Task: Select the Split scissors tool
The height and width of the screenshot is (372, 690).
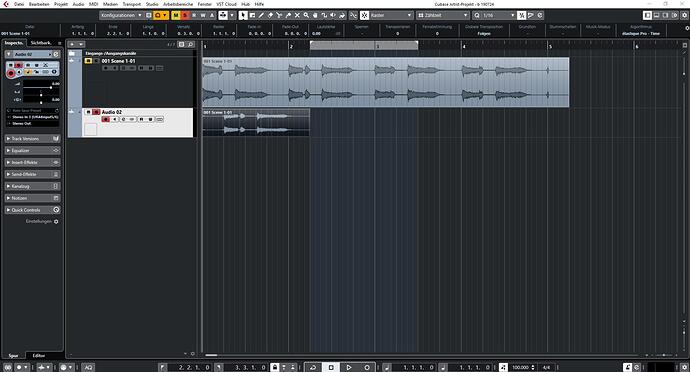Action: click(x=279, y=15)
